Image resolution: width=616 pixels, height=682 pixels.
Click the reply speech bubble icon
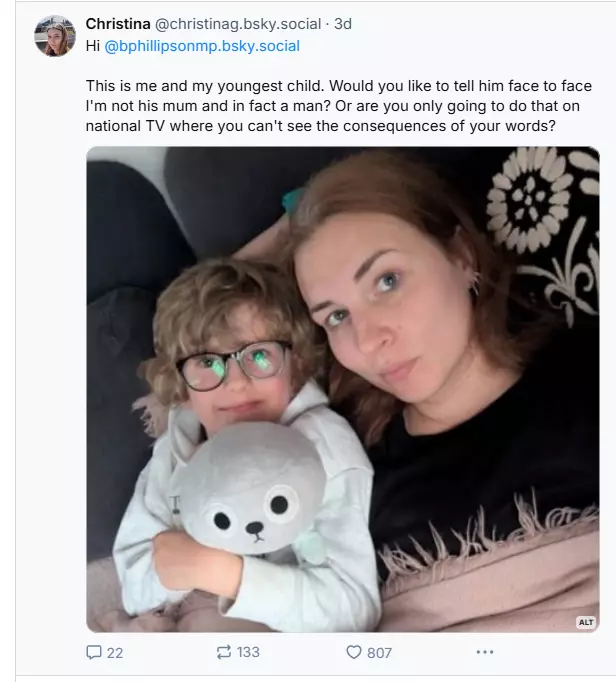tap(95, 652)
